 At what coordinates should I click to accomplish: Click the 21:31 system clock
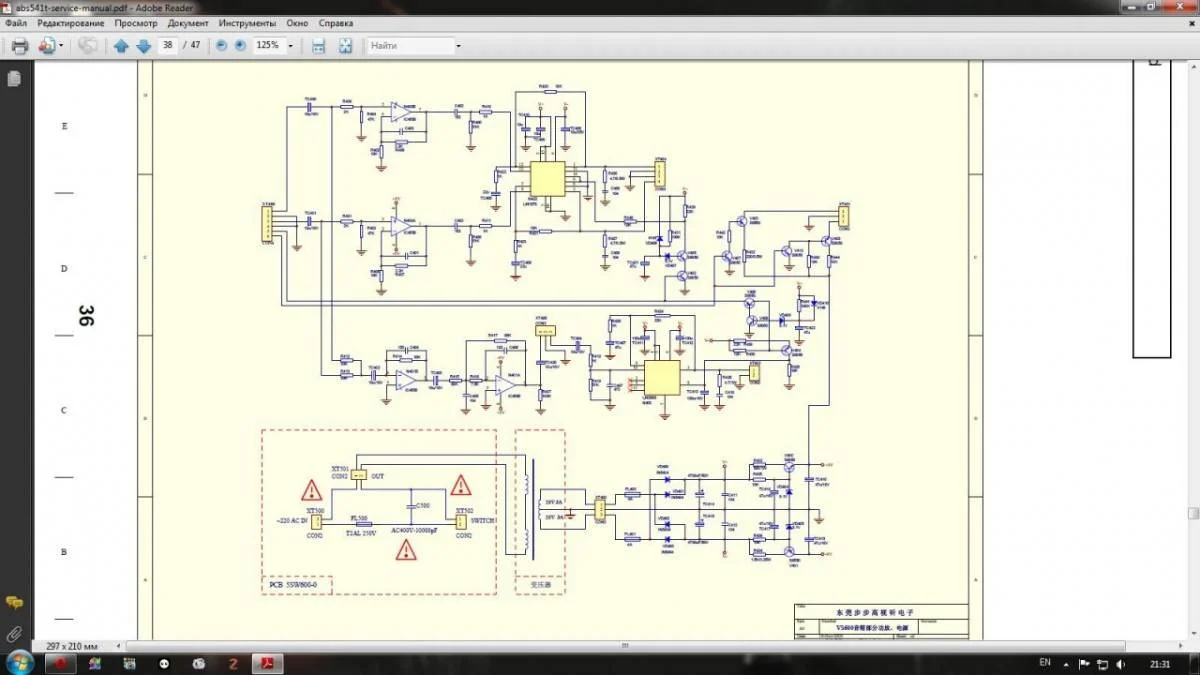[x=1161, y=663]
